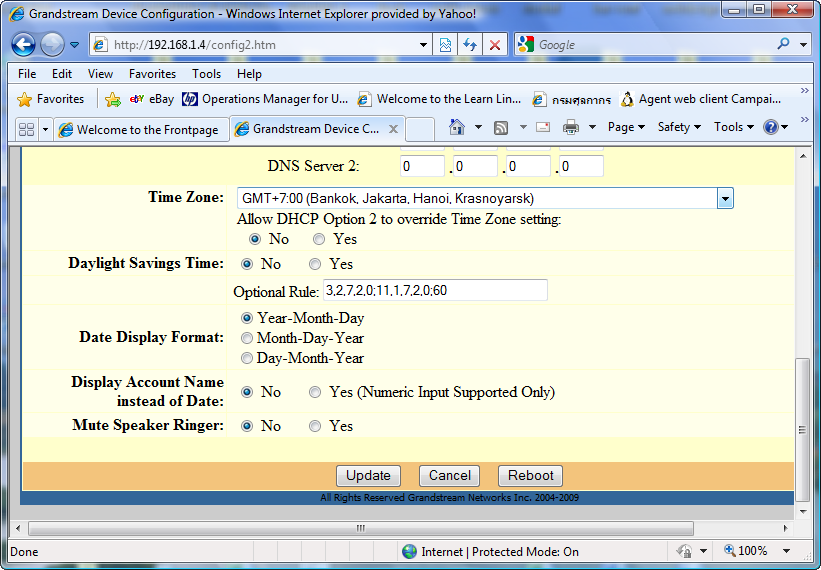The height and width of the screenshot is (570, 821).
Task: Click the Home icon in command bar
Action: pyautogui.click(x=457, y=127)
